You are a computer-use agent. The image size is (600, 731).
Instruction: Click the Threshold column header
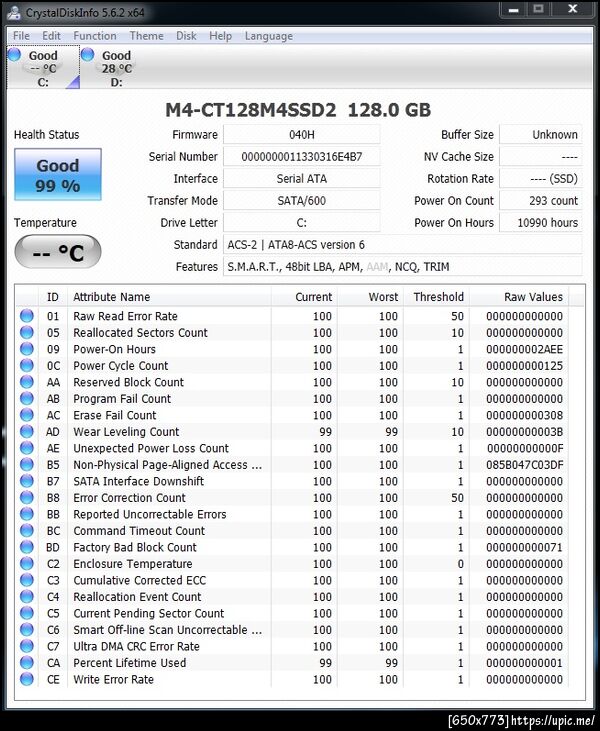tap(436, 297)
